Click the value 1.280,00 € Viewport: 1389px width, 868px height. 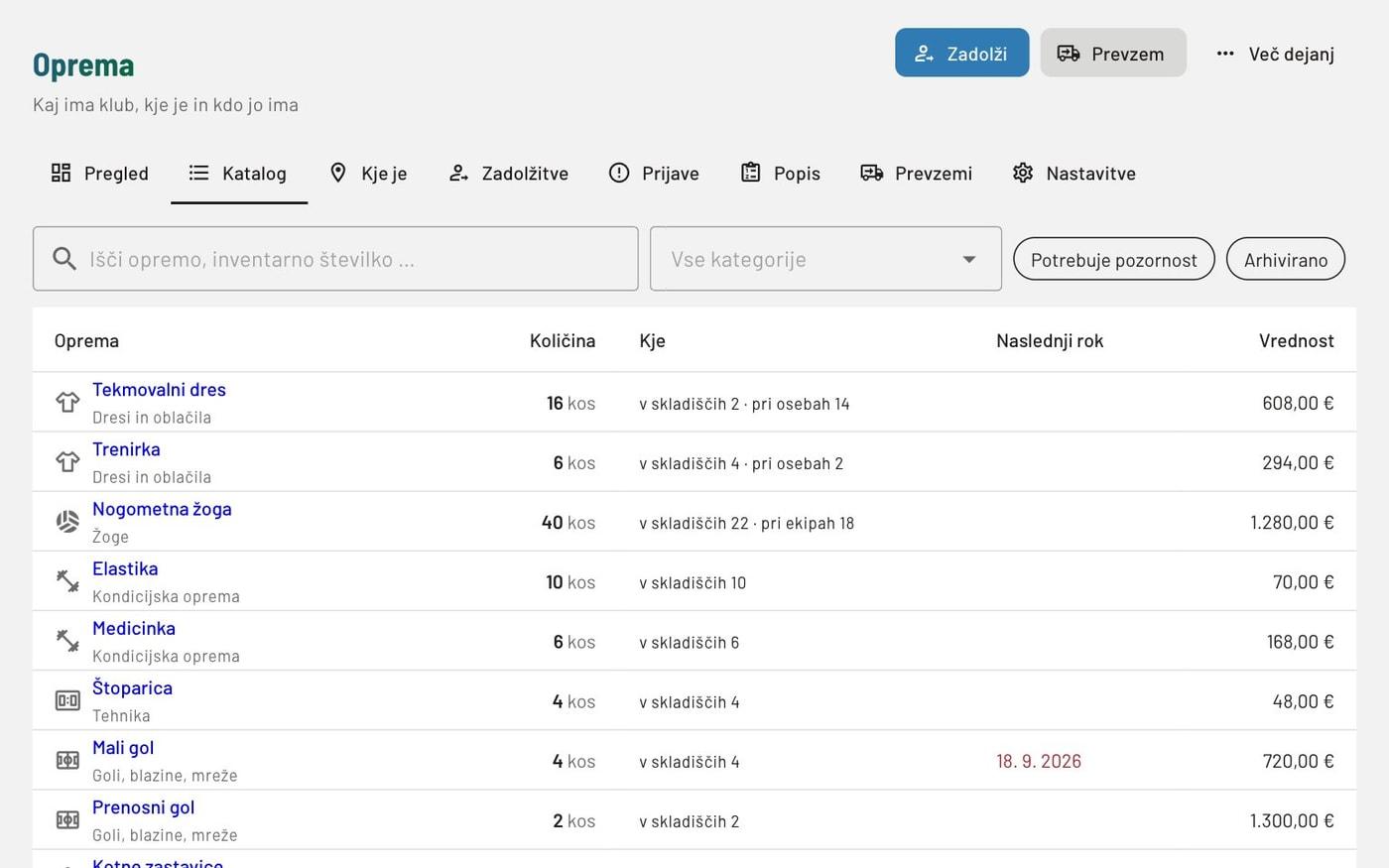pyautogui.click(x=1292, y=522)
